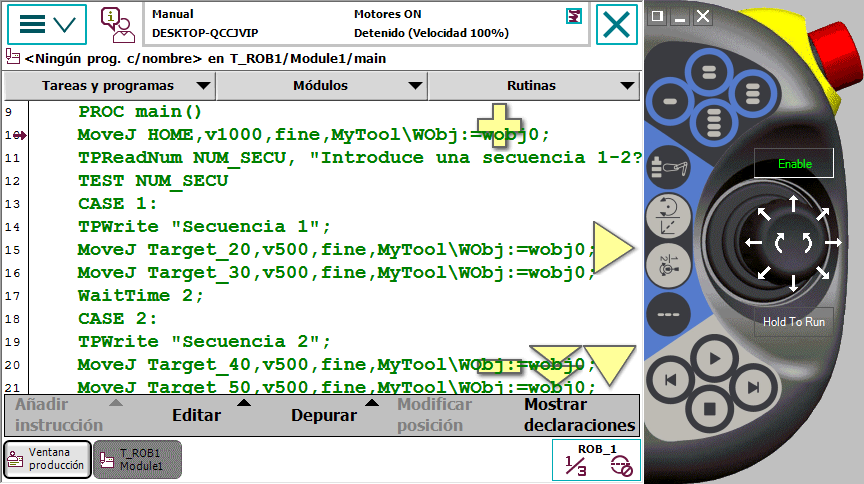The width and height of the screenshot is (864, 484).
Task: Push joystick up-left diagonal arrow
Action: pos(764,214)
